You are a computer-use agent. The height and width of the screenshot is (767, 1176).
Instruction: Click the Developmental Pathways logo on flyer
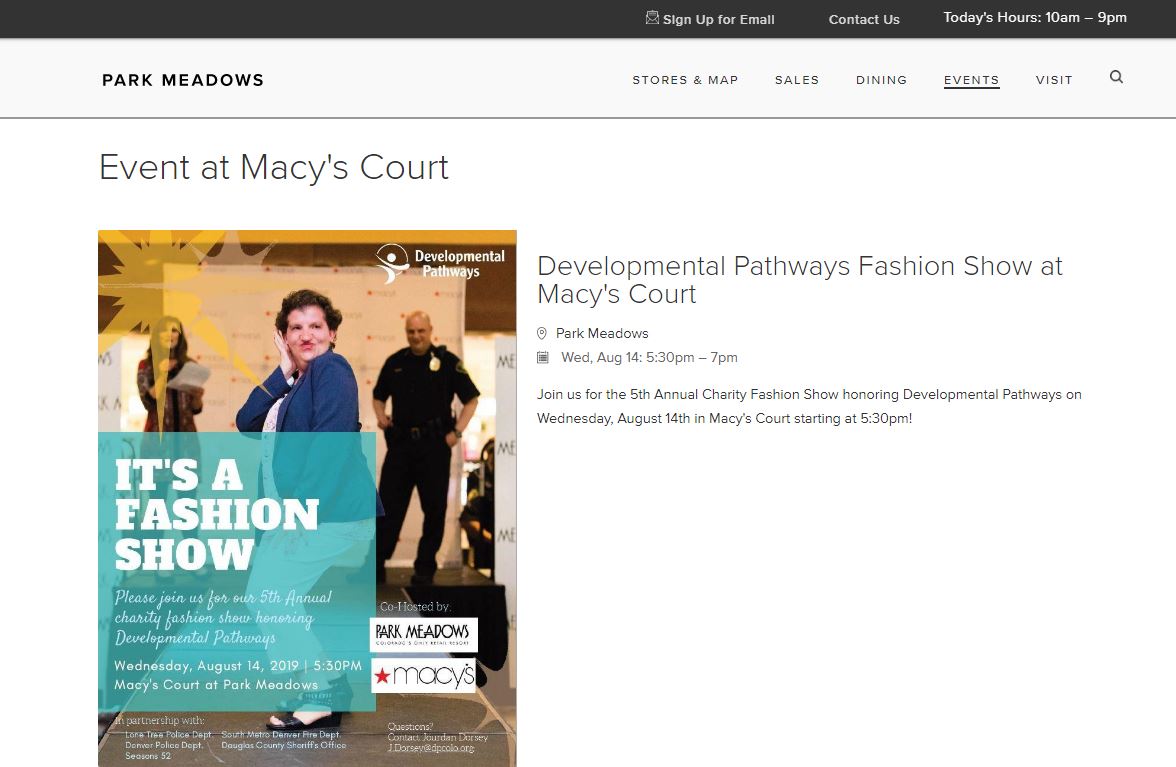coord(441,264)
